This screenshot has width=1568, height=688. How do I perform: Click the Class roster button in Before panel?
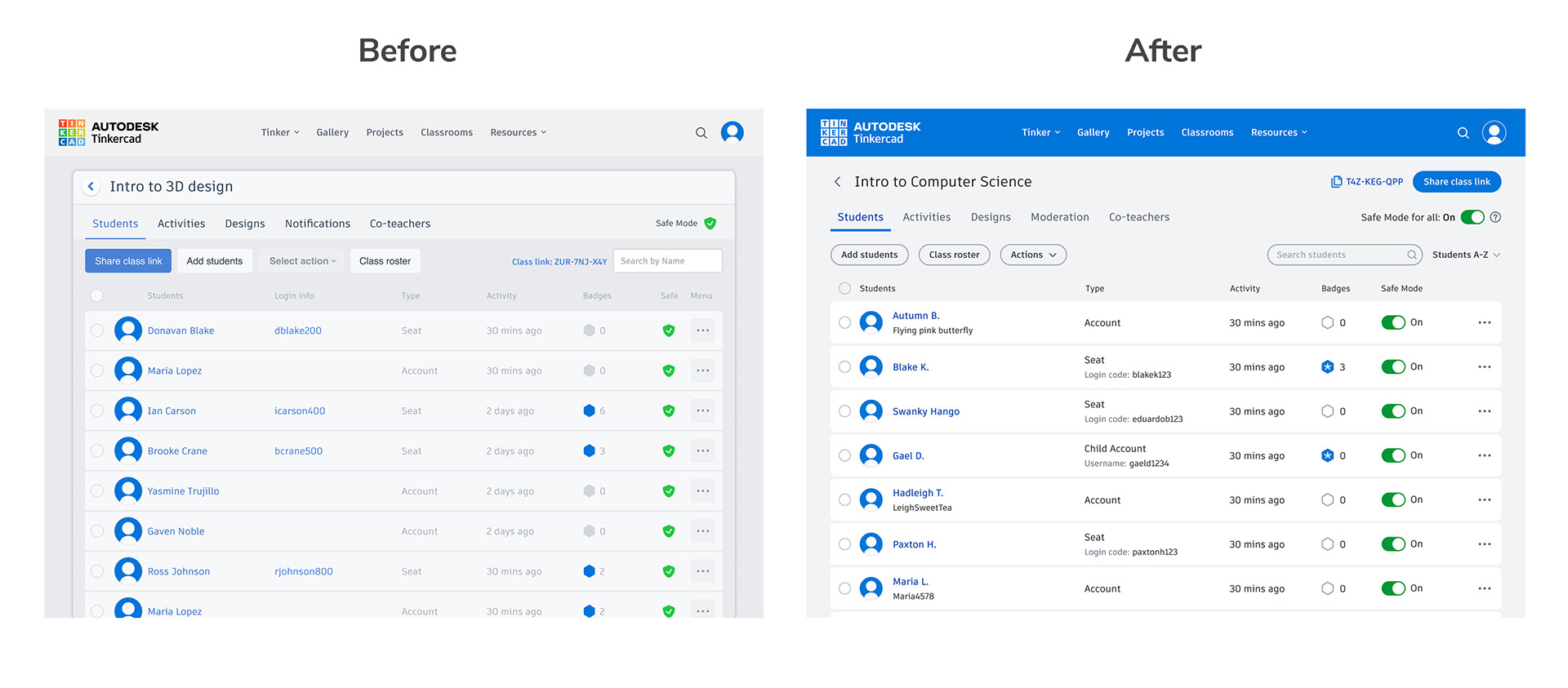pos(385,261)
